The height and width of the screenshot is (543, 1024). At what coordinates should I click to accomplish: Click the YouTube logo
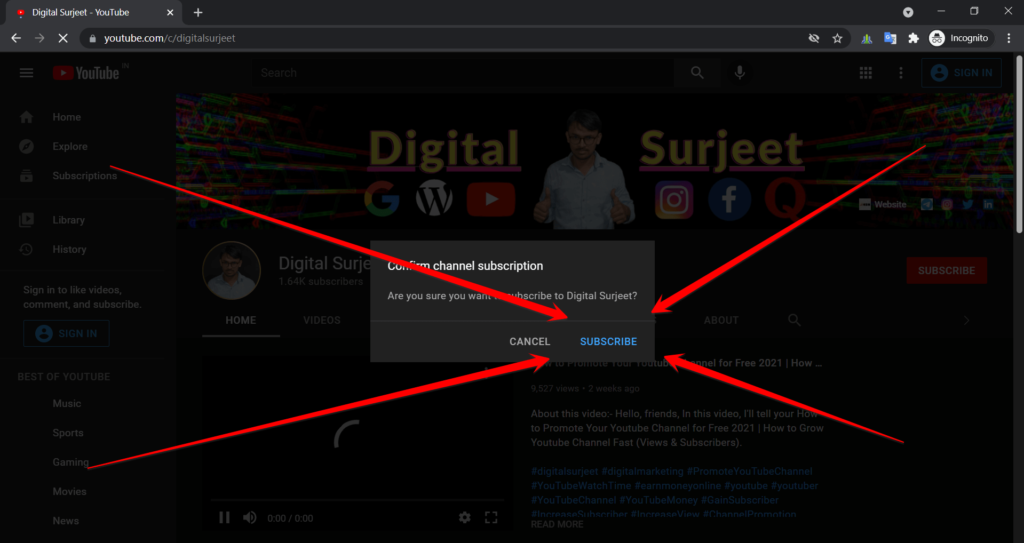pos(86,73)
